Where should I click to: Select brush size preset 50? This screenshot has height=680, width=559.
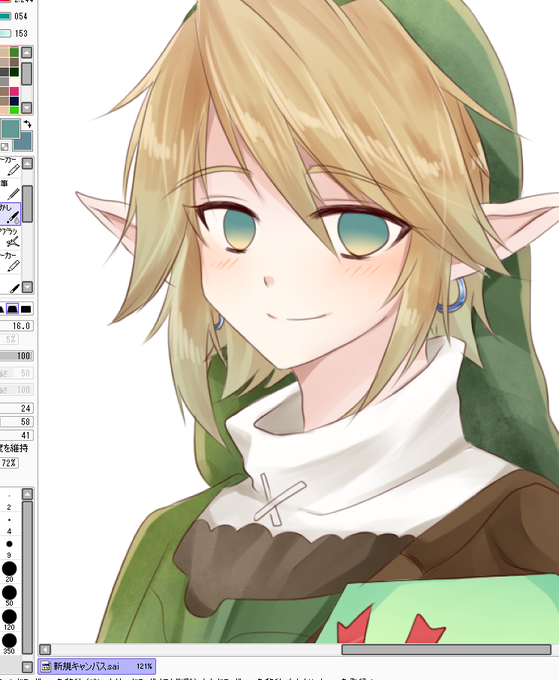[x=10, y=595]
